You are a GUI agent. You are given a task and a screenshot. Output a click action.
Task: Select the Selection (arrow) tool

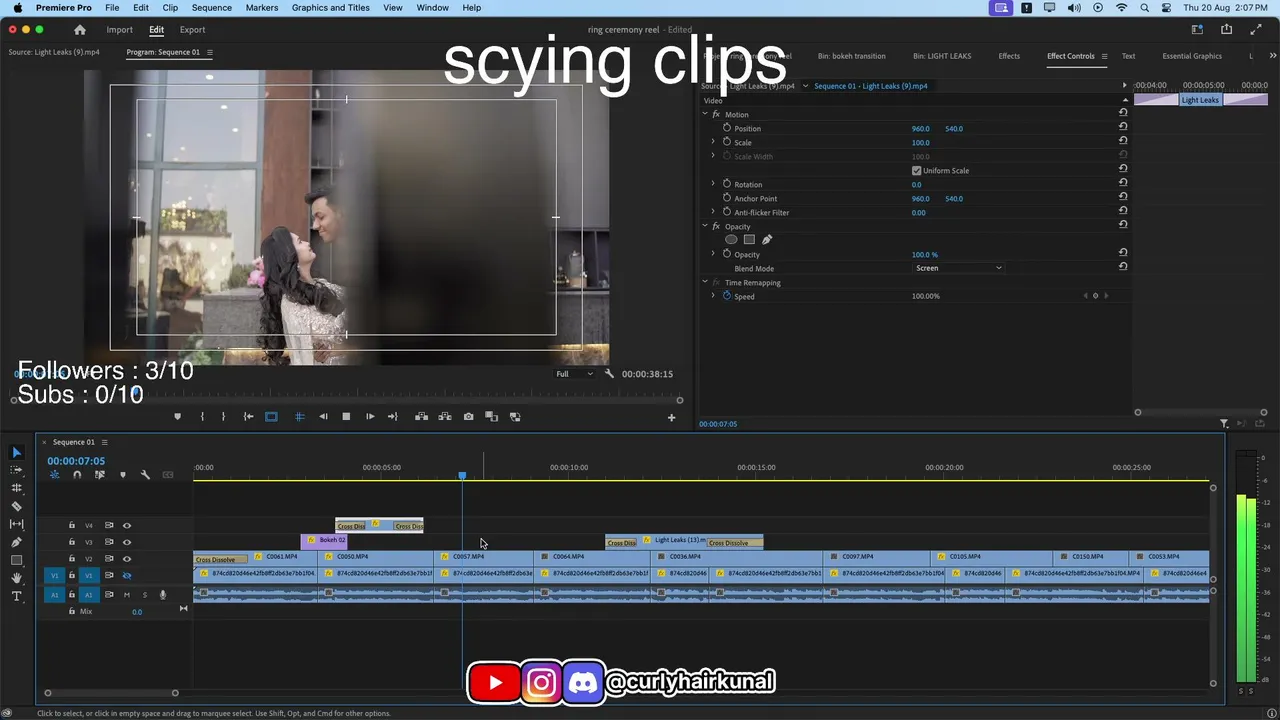click(16, 453)
